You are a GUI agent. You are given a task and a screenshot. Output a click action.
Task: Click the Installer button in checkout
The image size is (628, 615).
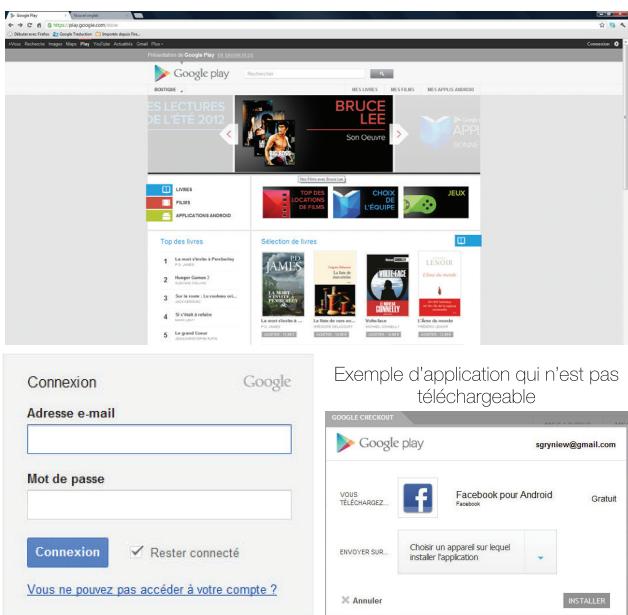[x=586, y=601]
